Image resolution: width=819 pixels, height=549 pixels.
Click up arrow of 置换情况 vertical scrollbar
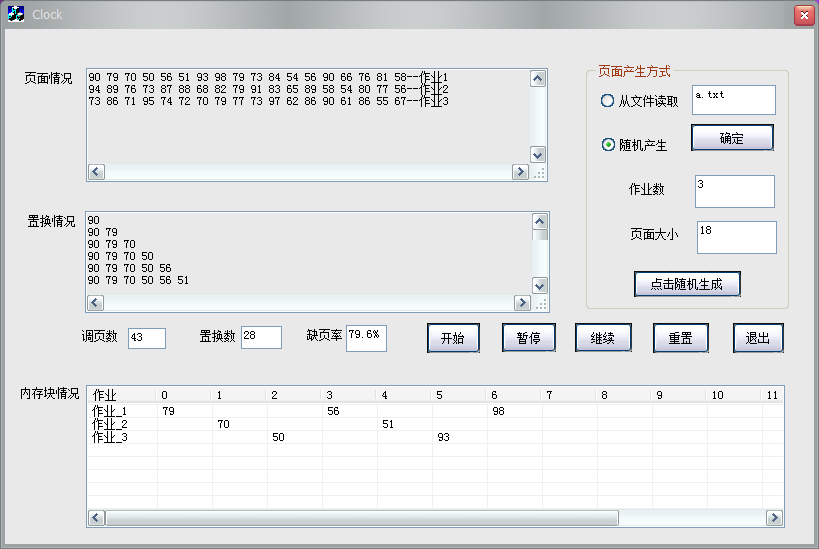click(540, 221)
